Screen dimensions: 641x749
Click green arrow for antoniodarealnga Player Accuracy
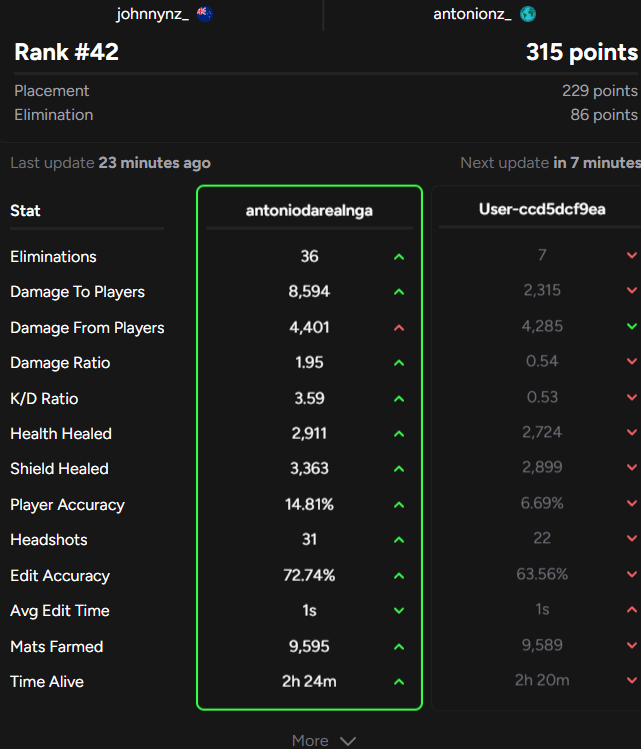tap(399, 505)
